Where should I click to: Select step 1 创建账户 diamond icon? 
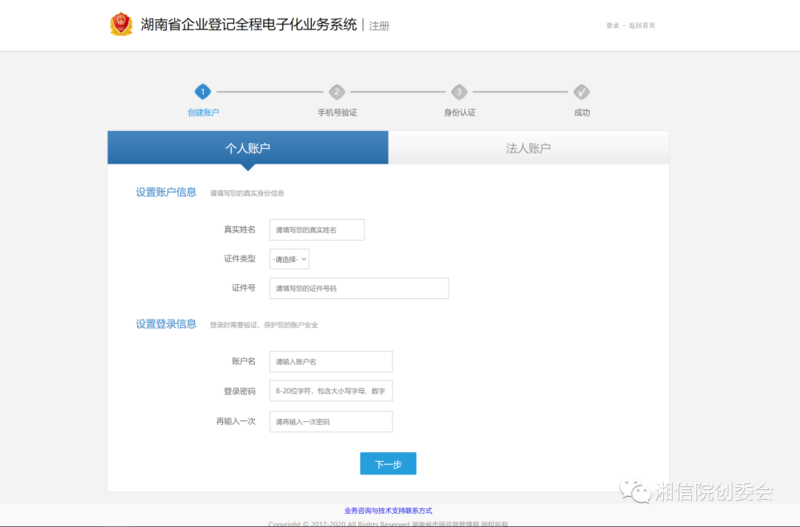pyautogui.click(x=203, y=92)
